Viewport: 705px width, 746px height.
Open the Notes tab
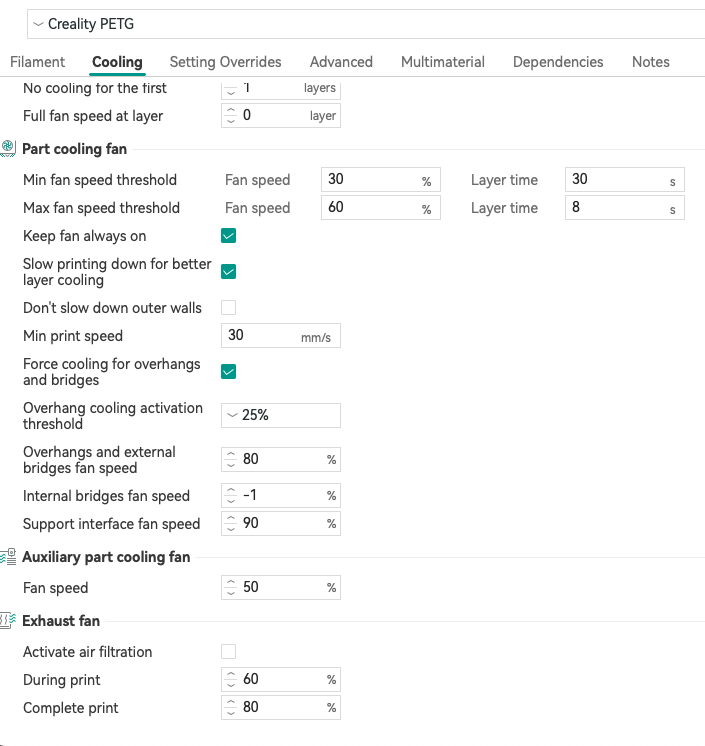click(x=650, y=62)
